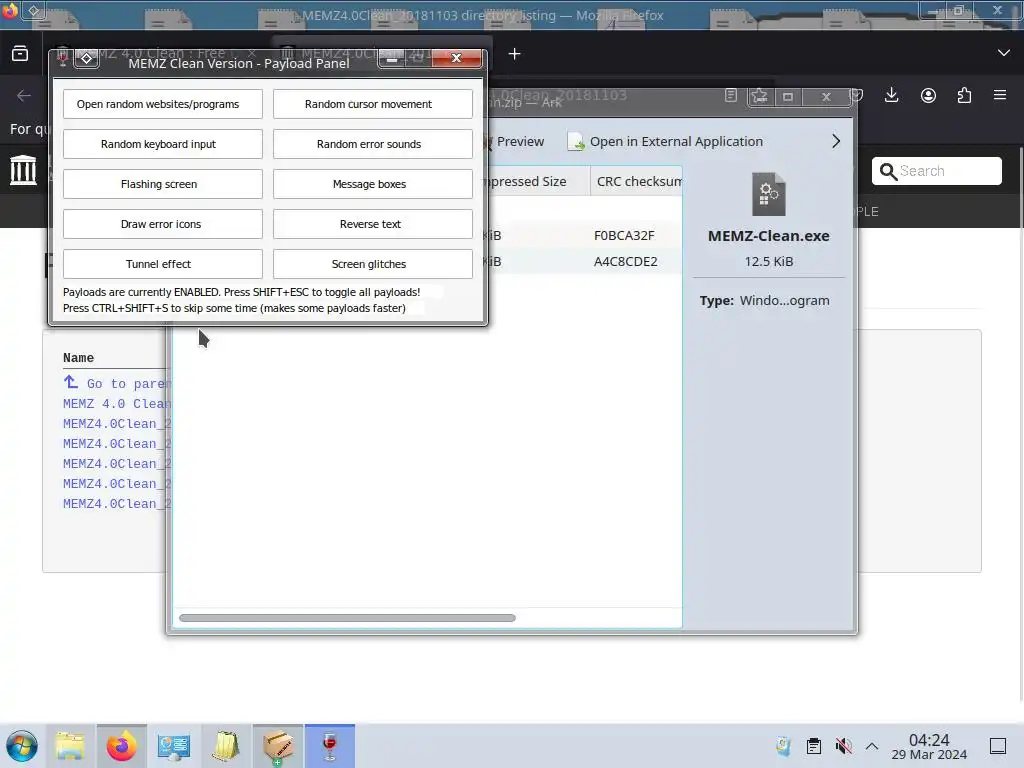Toggle 'Reverse text' payload
The width and height of the screenshot is (1024, 768).
click(372, 224)
